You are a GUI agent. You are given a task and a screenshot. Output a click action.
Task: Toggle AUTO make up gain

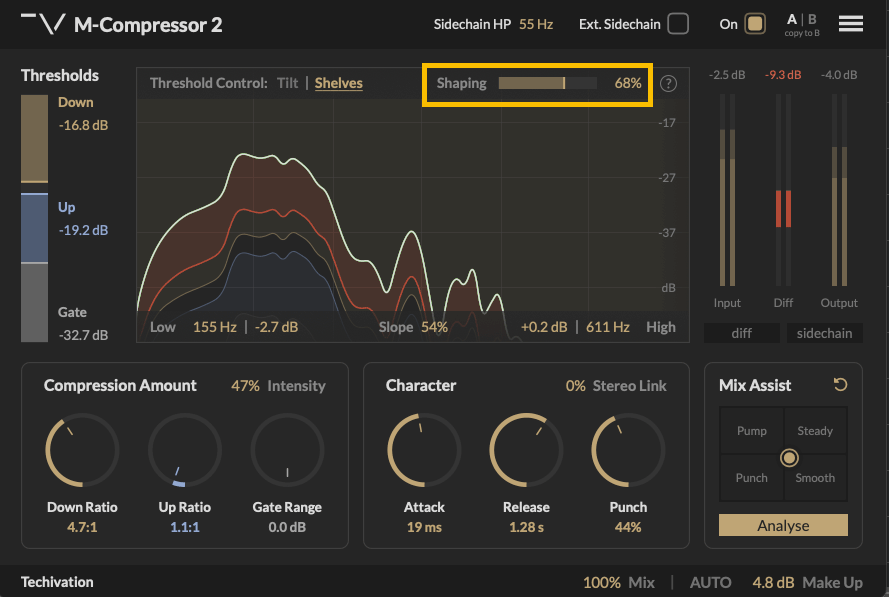coord(710,583)
